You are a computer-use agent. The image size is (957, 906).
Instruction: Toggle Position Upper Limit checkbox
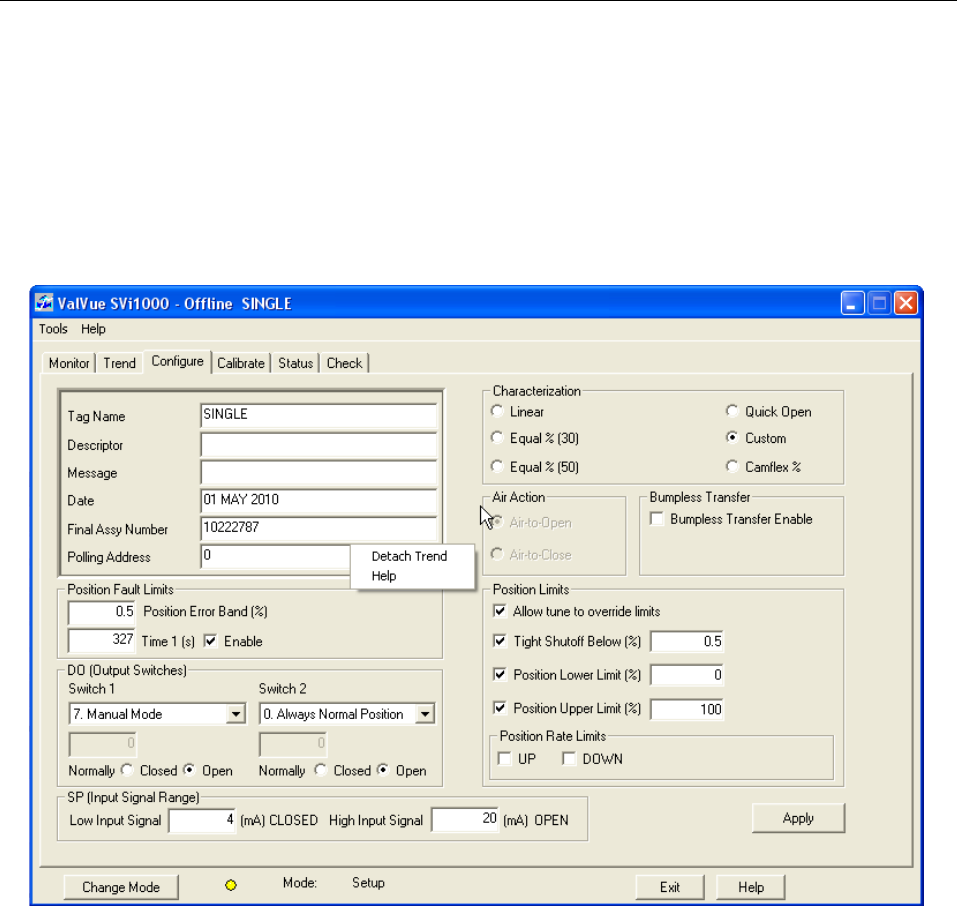(x=500, y=708)
